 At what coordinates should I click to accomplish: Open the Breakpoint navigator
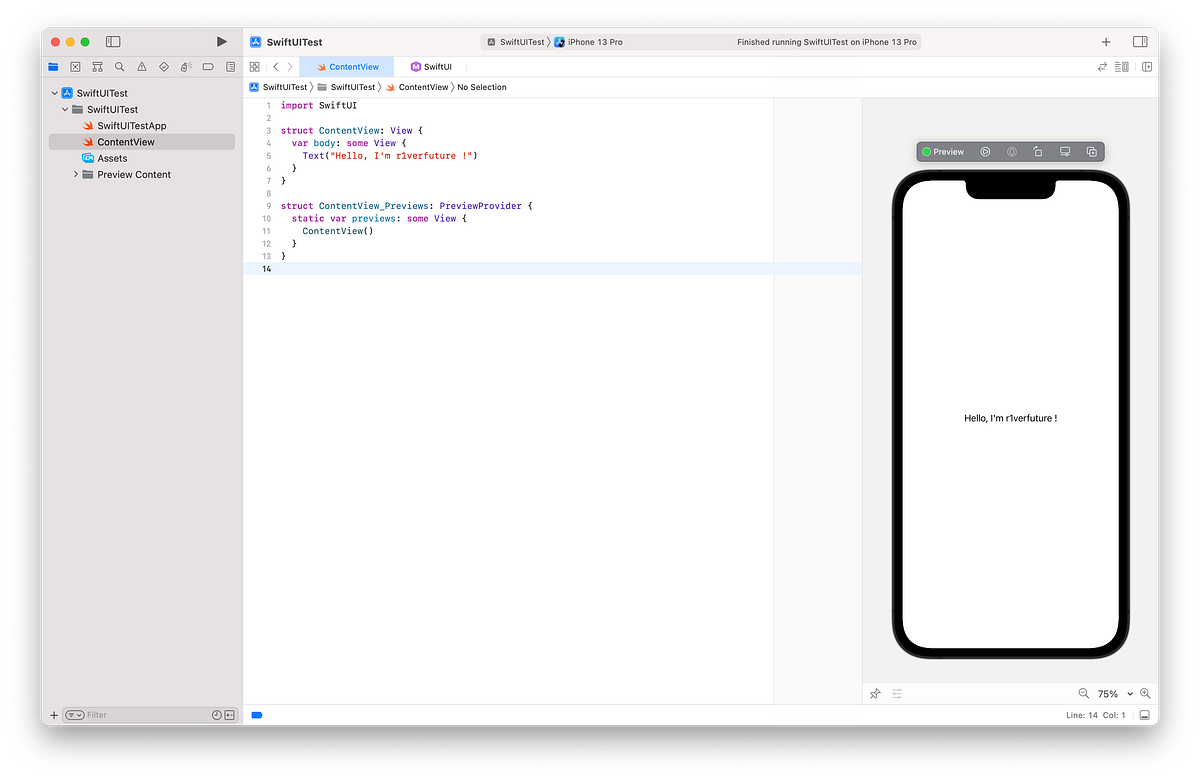click(207, 66)
